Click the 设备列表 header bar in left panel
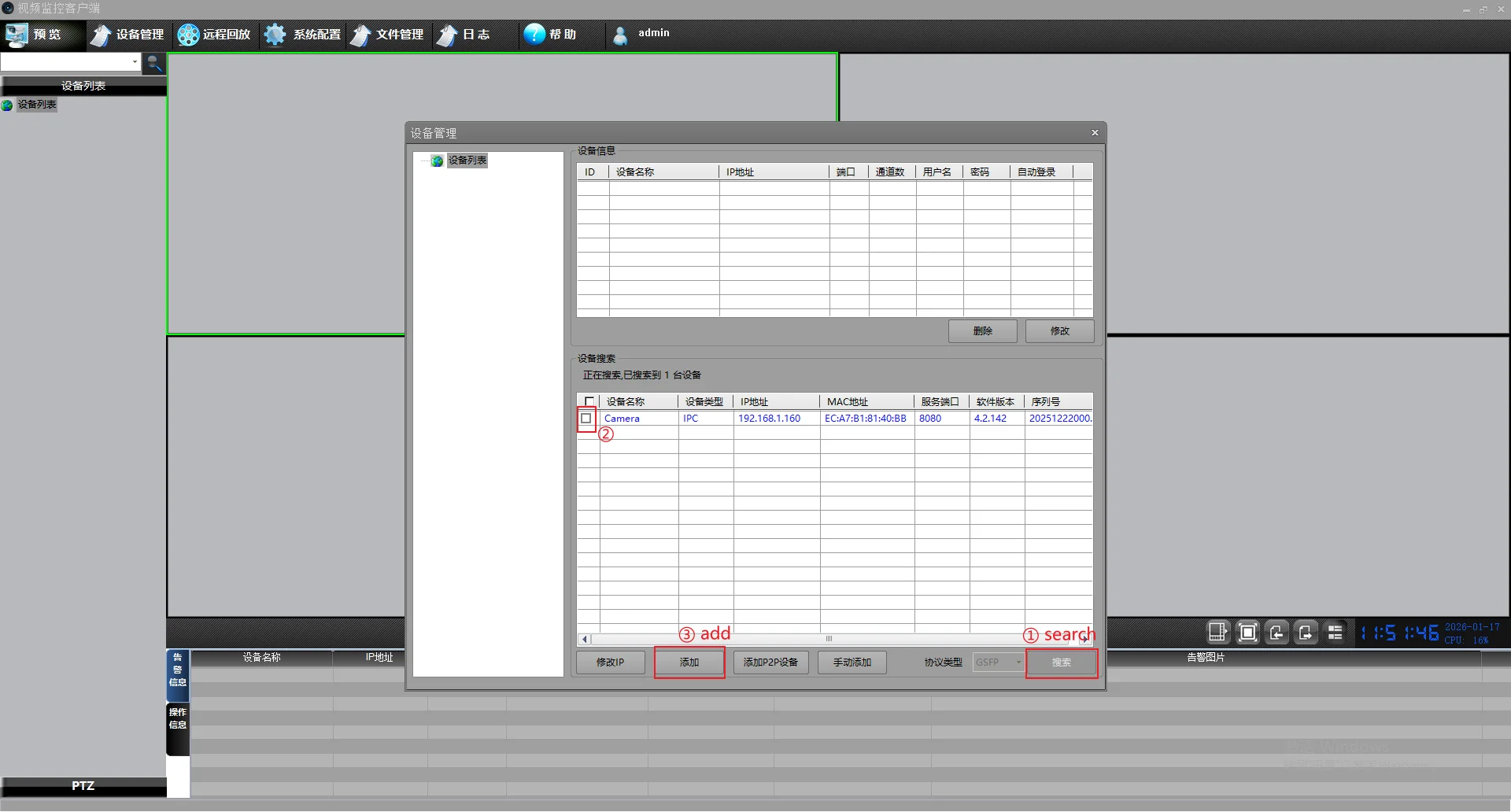This screenshot has height=812, width=1511. tap(83, 86)
